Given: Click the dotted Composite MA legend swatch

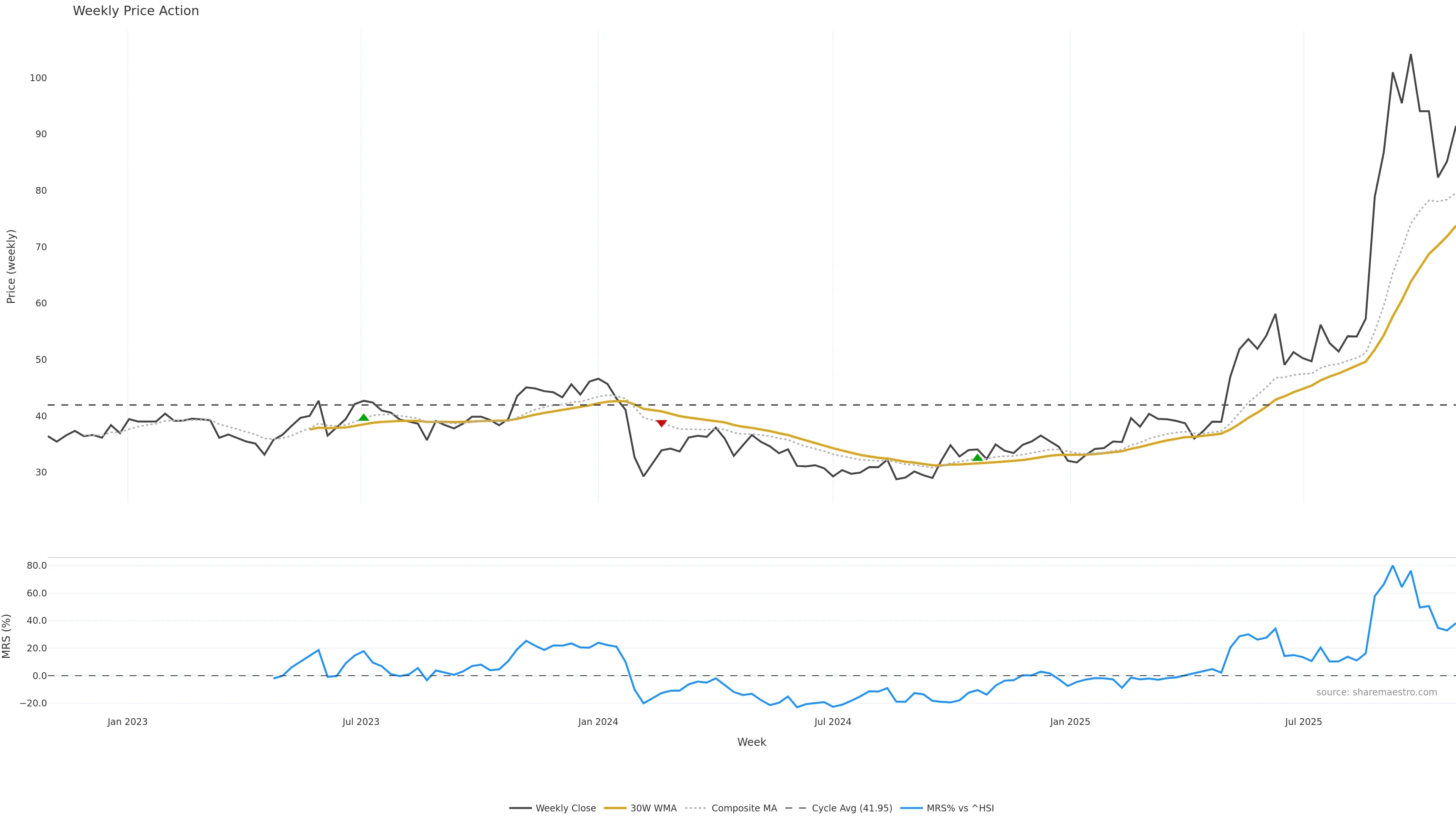Looking at the screenshot, I should [696, 808].
